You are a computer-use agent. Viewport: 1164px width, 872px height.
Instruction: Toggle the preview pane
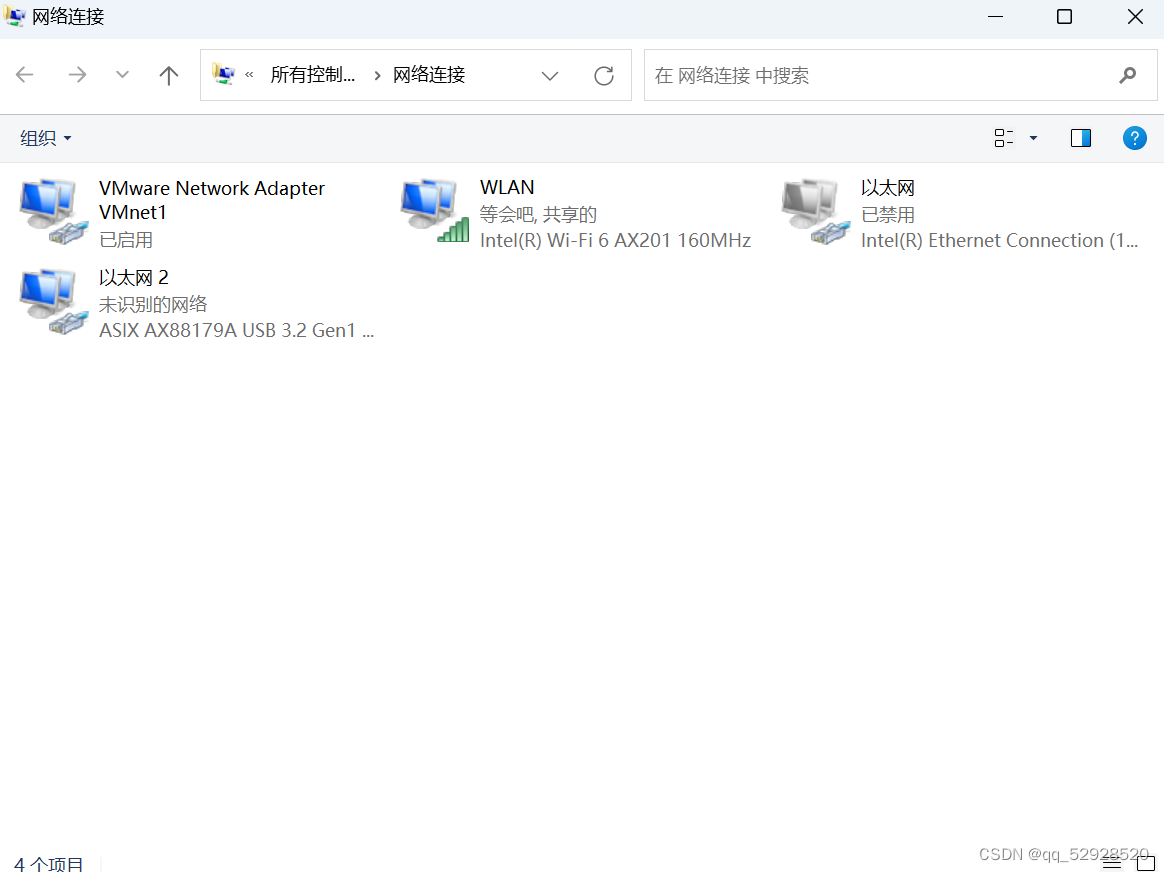coord(1081,138)
